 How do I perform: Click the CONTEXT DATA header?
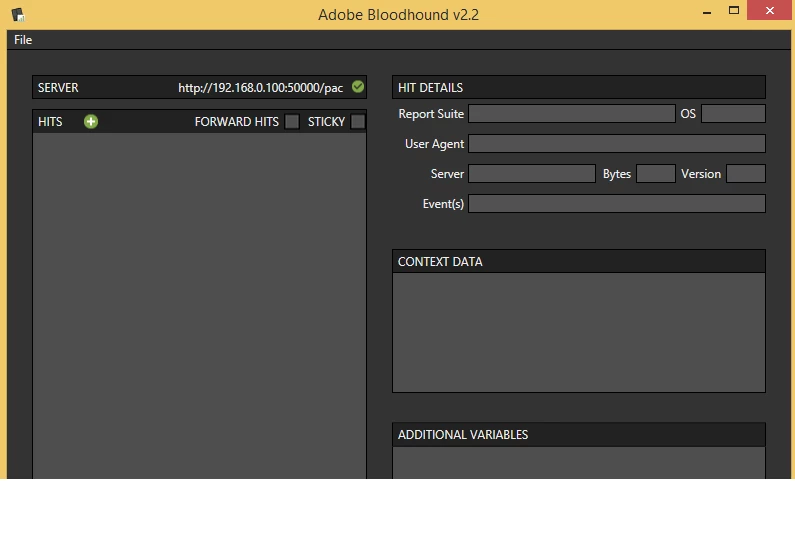tap(579, 261)
